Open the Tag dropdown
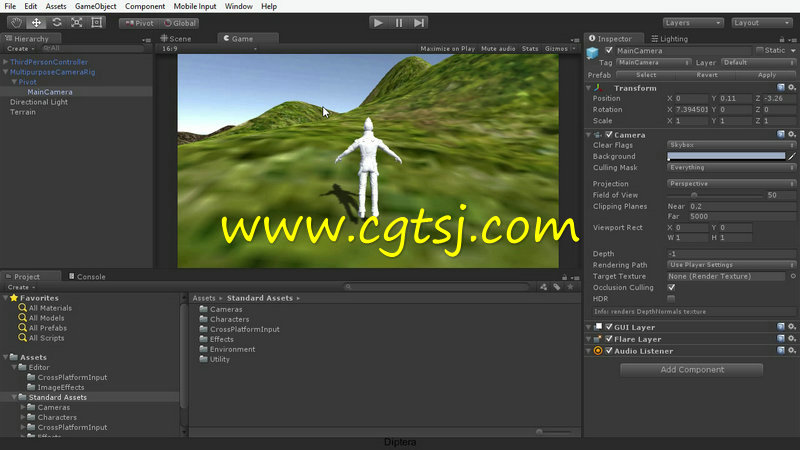800x450 pixels. pyautogui.click(x=654, y=62)
